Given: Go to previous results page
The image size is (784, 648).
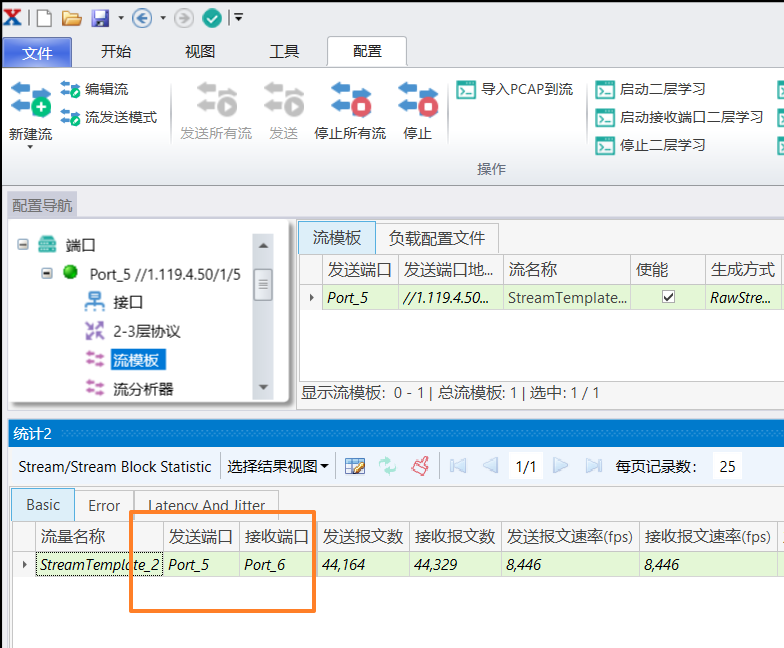Looking at the screenshot, I should tap(490, 466).
